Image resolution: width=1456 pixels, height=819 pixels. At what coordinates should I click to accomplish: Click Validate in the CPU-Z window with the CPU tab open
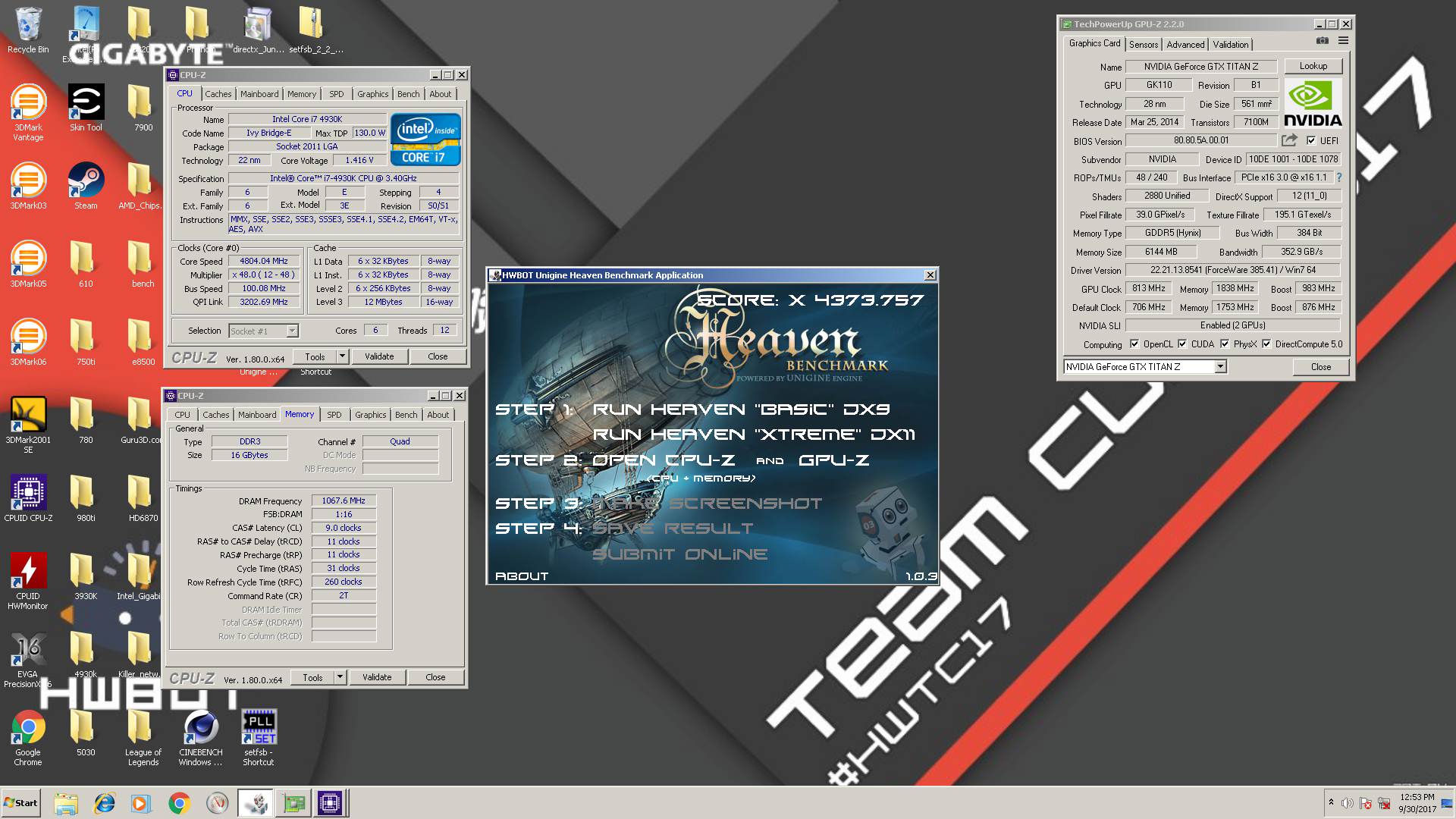(379, 356)
